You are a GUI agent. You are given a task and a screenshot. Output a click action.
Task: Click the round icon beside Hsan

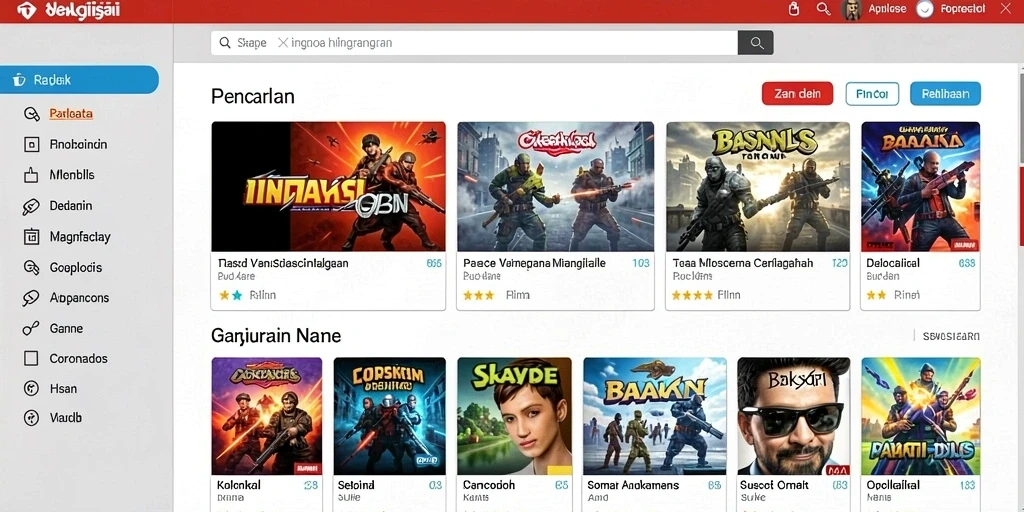pos(31,389)
